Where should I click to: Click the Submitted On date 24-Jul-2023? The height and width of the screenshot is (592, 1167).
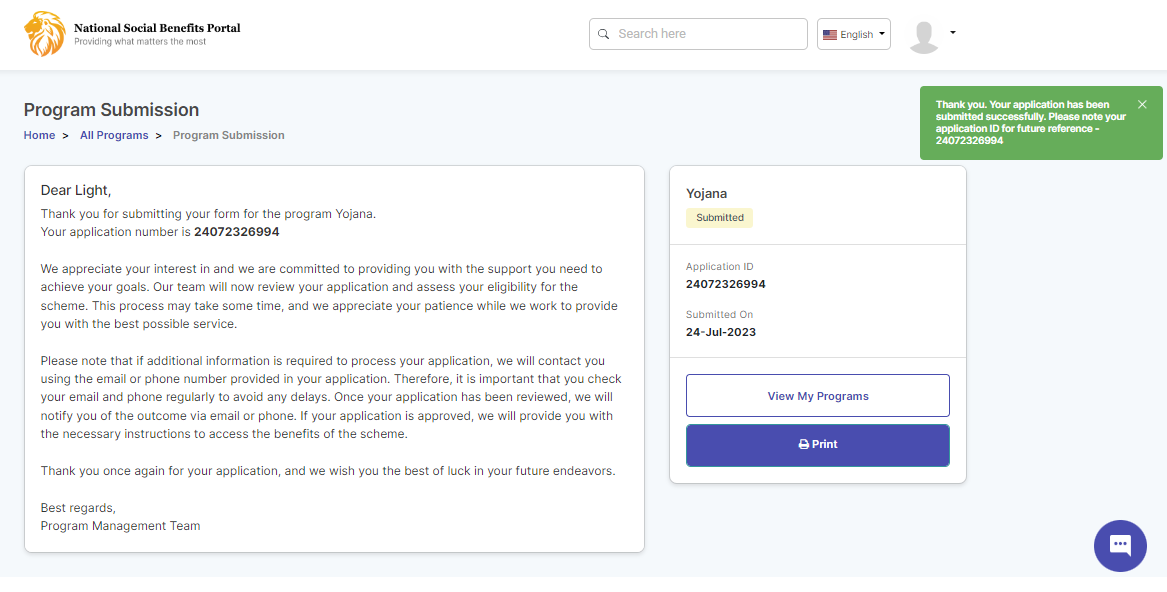coord(720,332)
